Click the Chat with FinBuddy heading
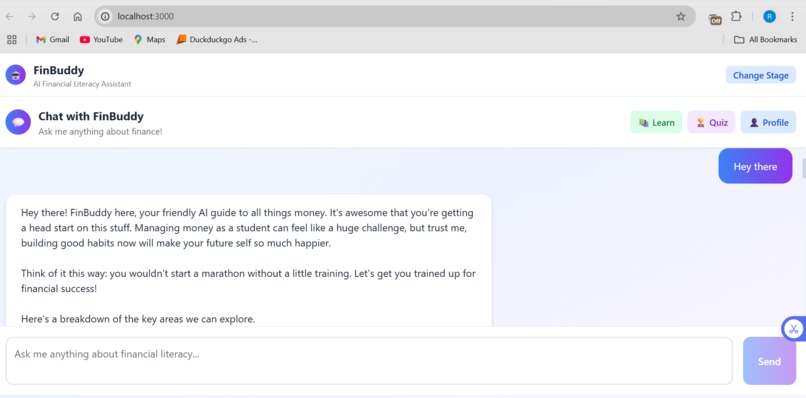Screen dimensions: 806x398 pos(91,116)
